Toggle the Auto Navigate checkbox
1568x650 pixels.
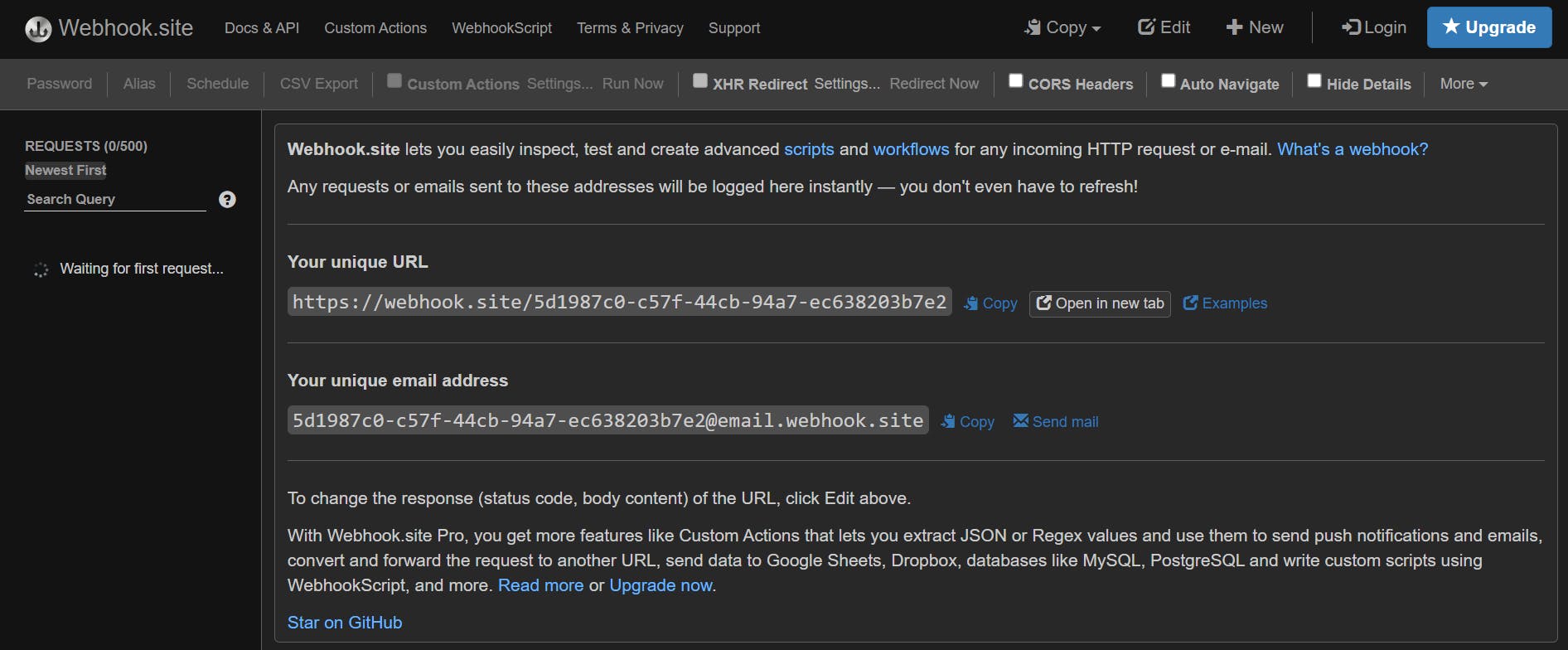(x=1168, y=80)
